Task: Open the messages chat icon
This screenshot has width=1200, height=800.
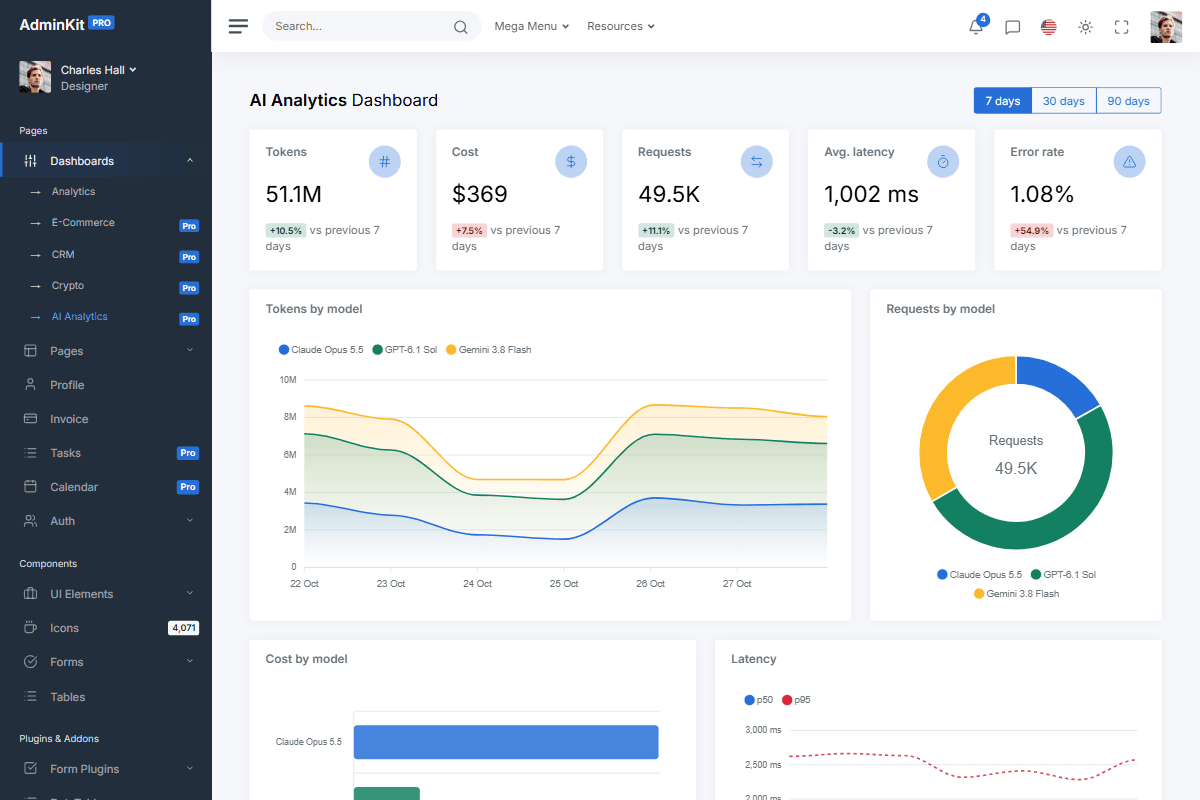Action: pyautogui.click(x=1012, y=27)
